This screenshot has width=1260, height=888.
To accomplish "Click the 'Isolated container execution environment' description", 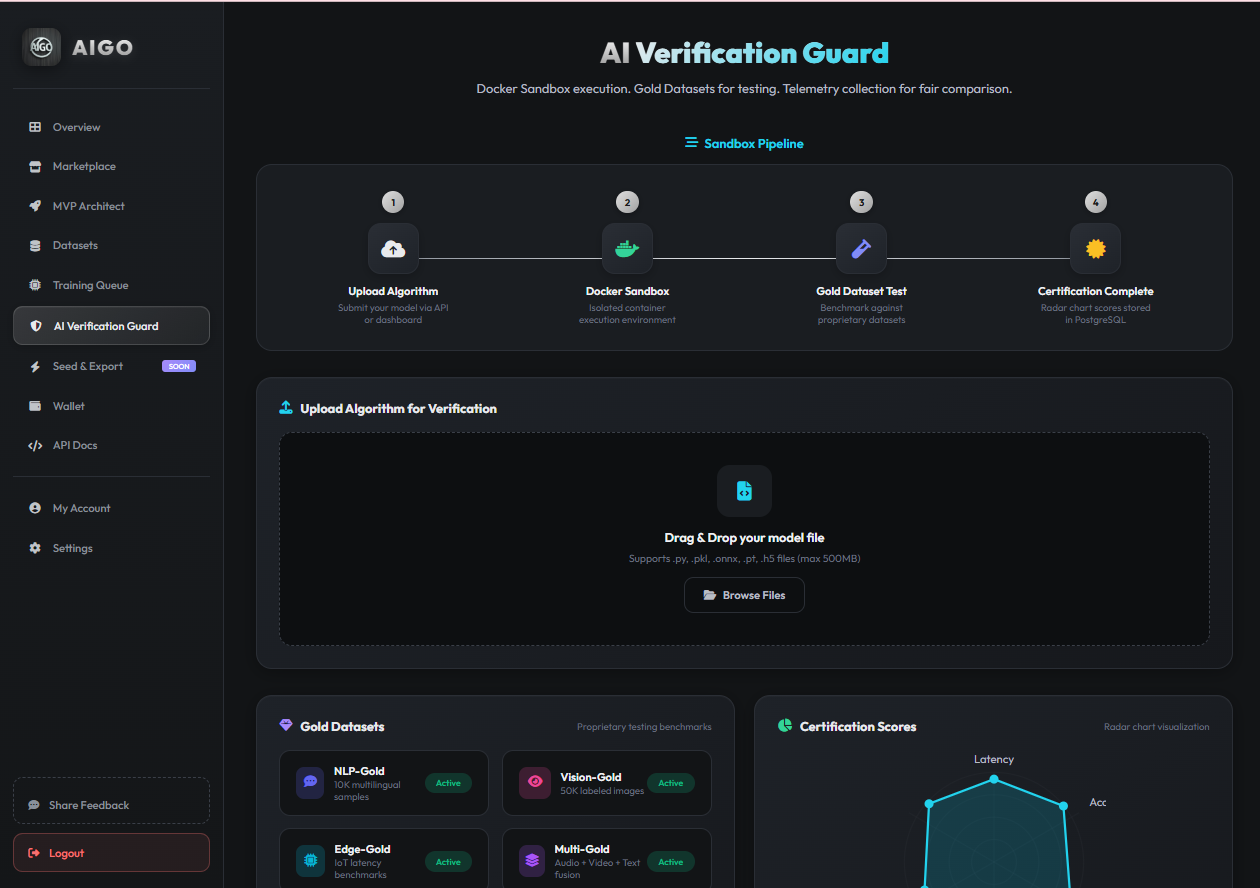I will pos(627,314).
